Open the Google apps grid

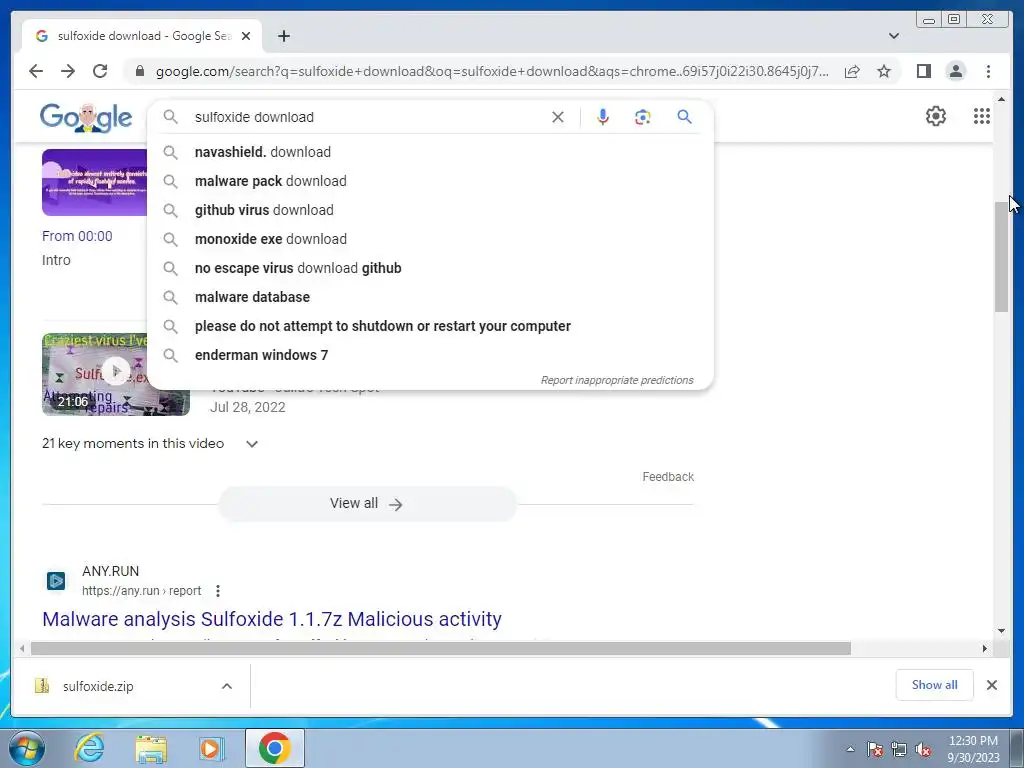point(982,116)
